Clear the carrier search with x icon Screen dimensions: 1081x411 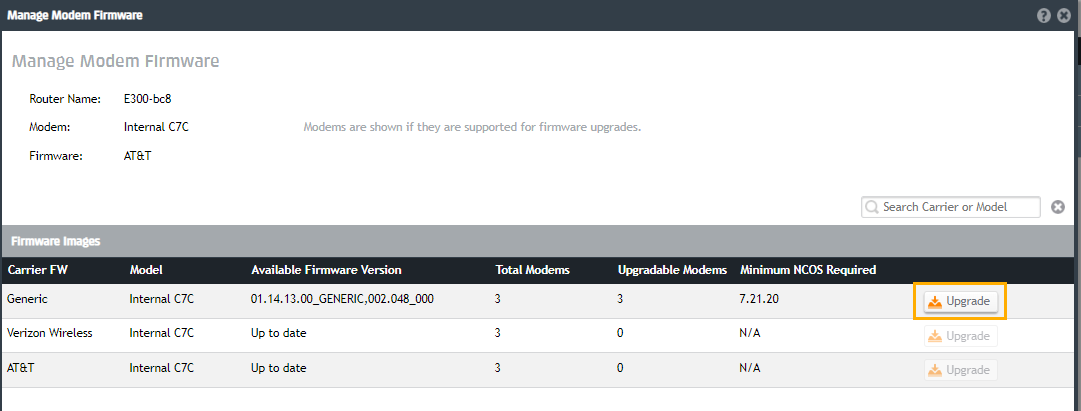pyautogui.click(x=1058, y=207)
